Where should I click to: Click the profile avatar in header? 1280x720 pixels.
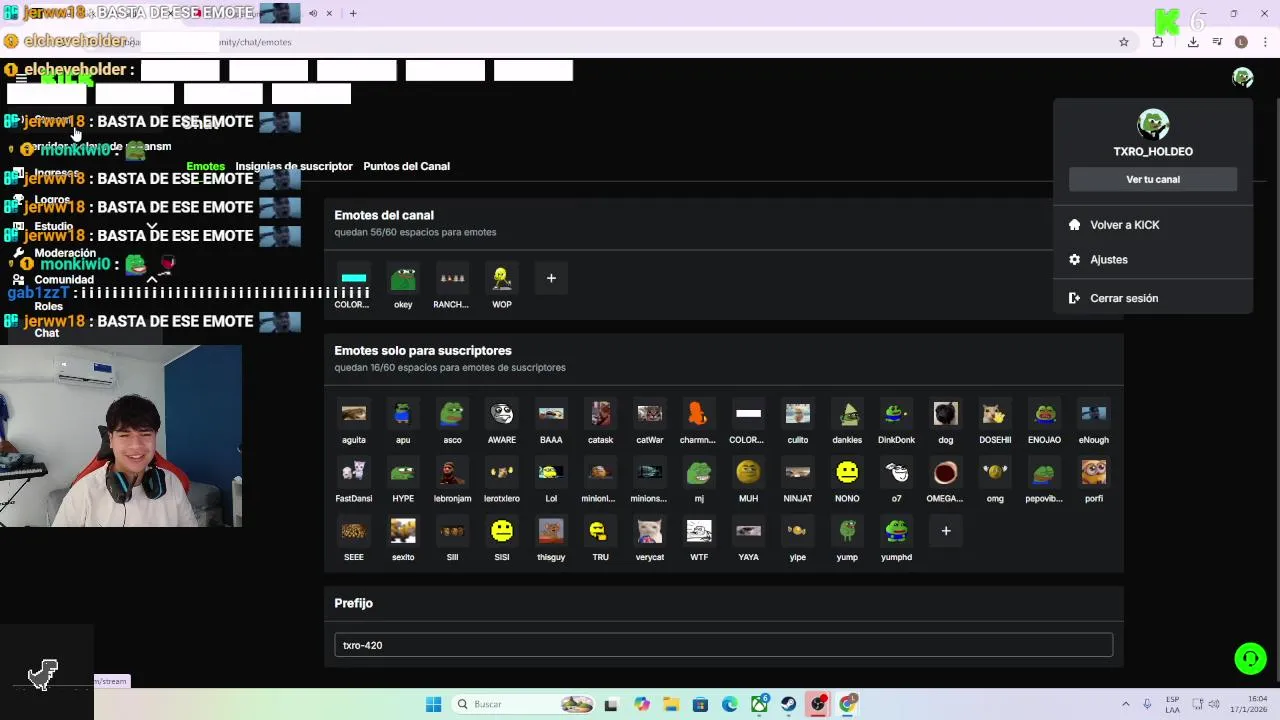tap(1243, 77)
